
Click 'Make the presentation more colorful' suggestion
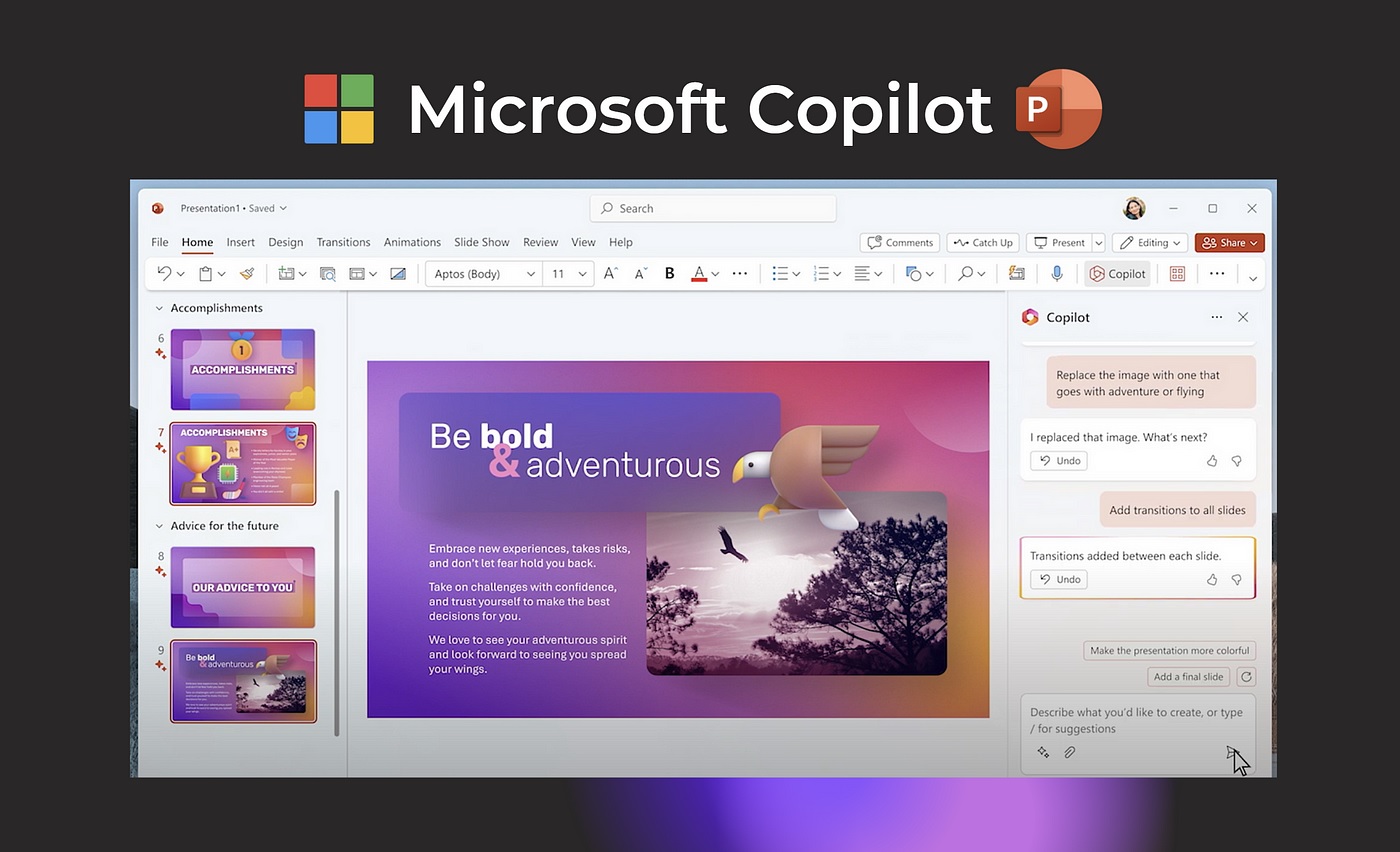pyautogui.click(x=1169, y=650)
